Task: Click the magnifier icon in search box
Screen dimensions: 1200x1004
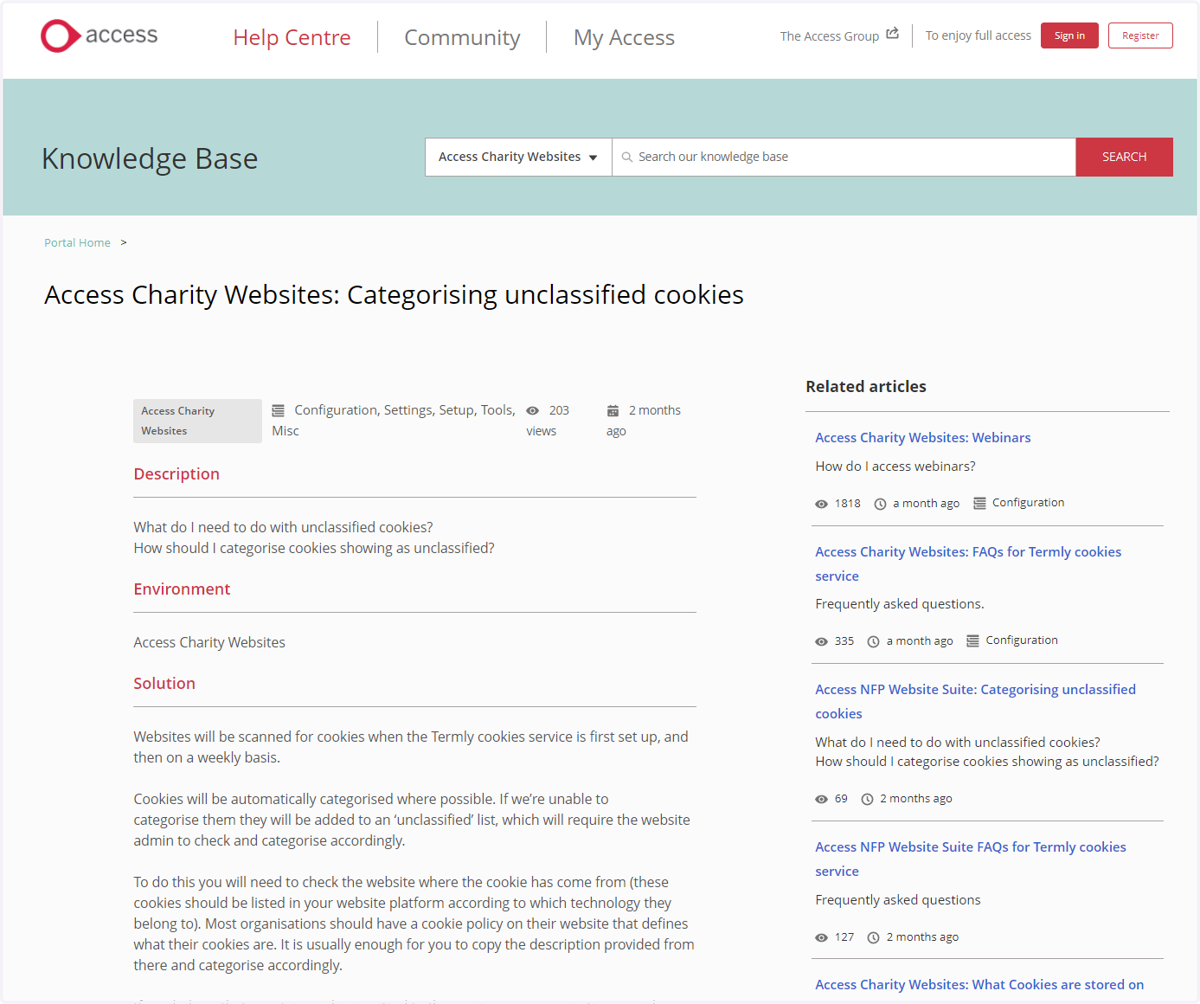Action: (626, 157)
